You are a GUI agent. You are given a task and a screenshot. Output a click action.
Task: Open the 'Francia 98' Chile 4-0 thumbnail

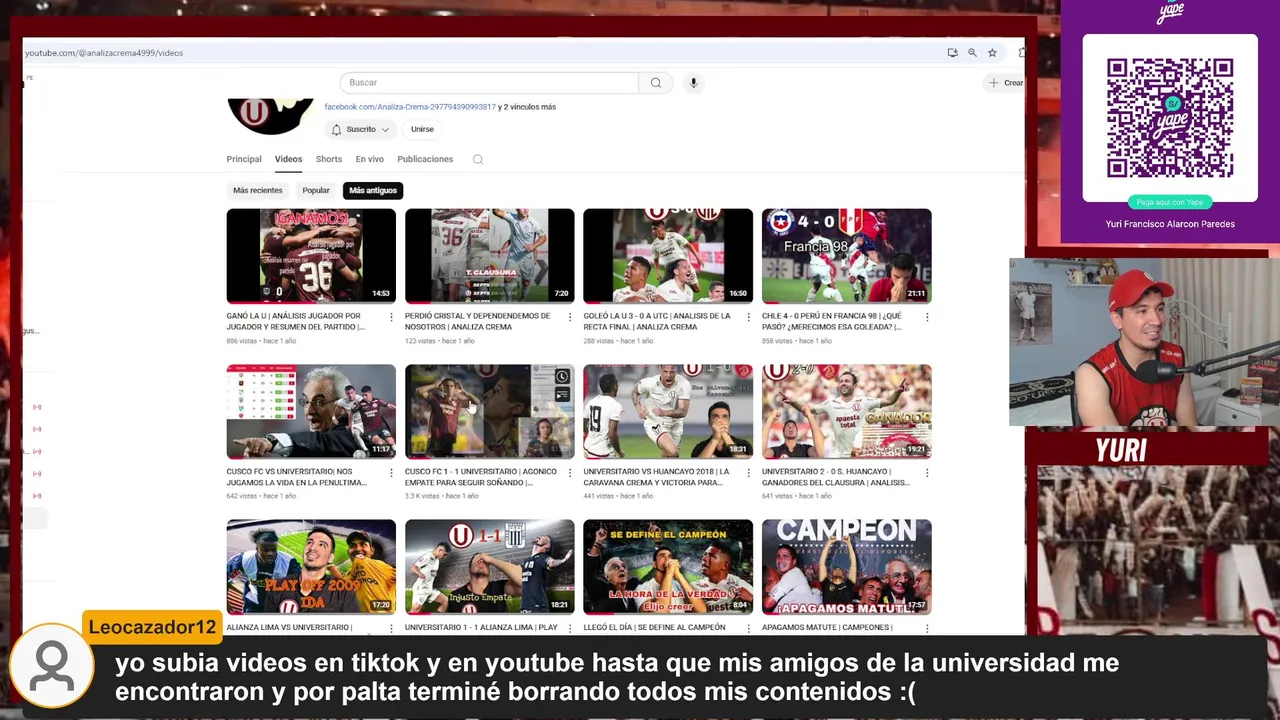pyautogui.click(x=847, y=256)
